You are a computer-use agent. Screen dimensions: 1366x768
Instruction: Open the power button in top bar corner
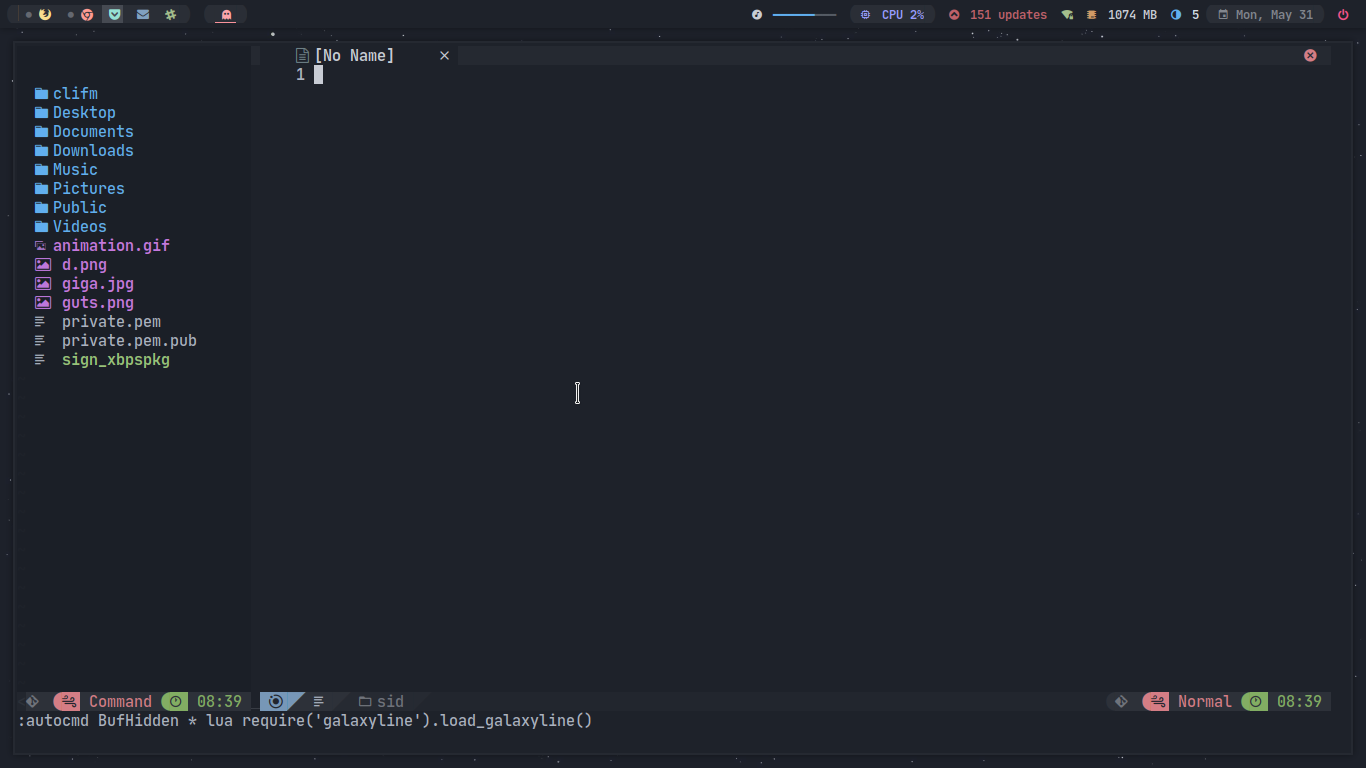pos(1341,14)
